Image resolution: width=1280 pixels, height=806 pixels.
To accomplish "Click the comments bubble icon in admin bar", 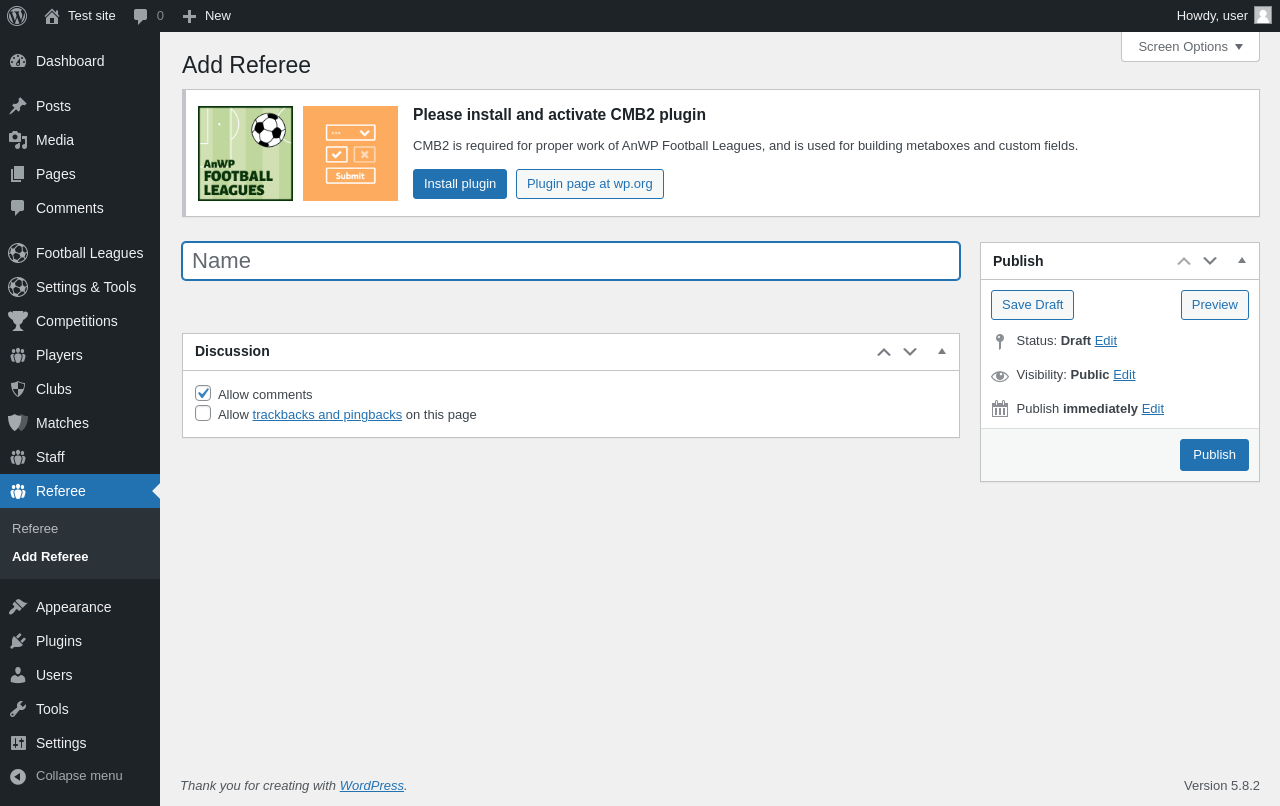I will (x=141, y=16).
